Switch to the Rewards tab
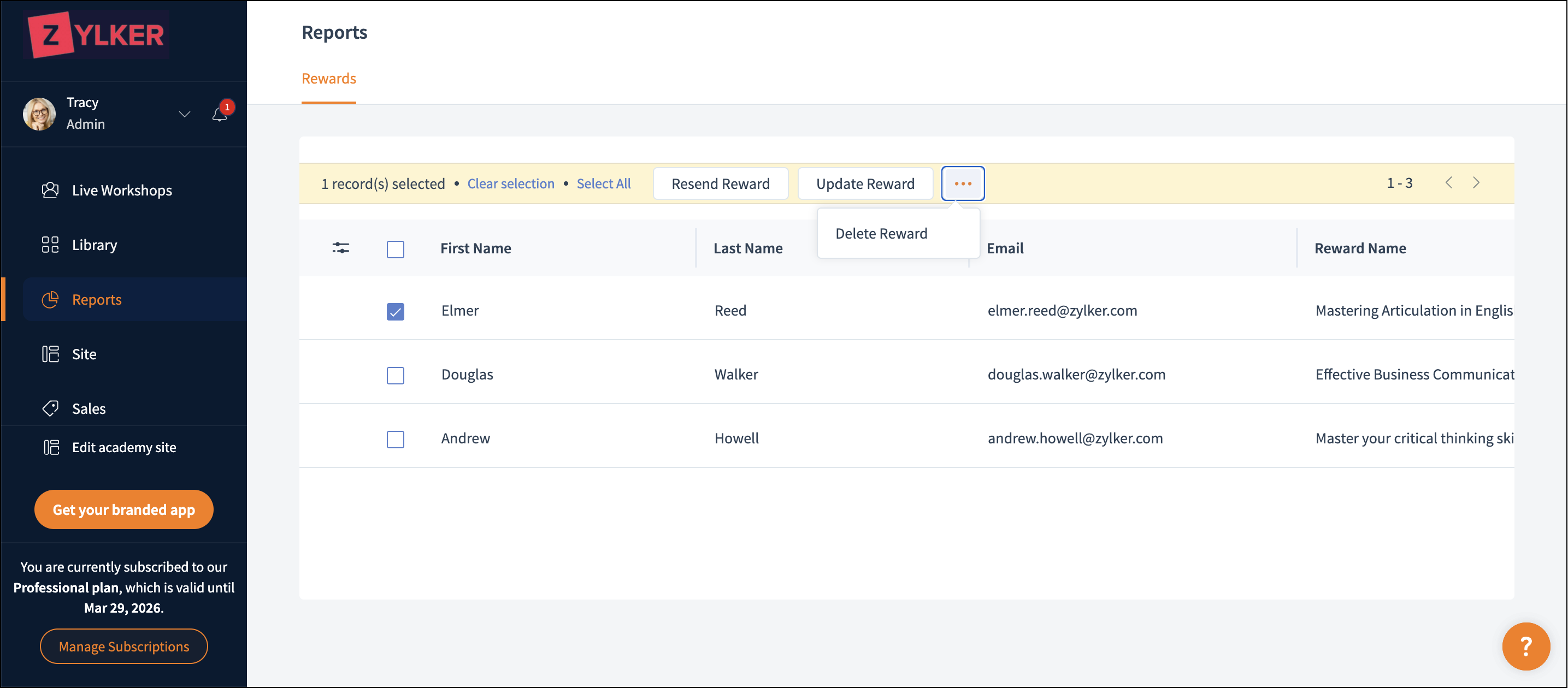The width and height of the screenshot is (1568, 688). coord(329,79)
